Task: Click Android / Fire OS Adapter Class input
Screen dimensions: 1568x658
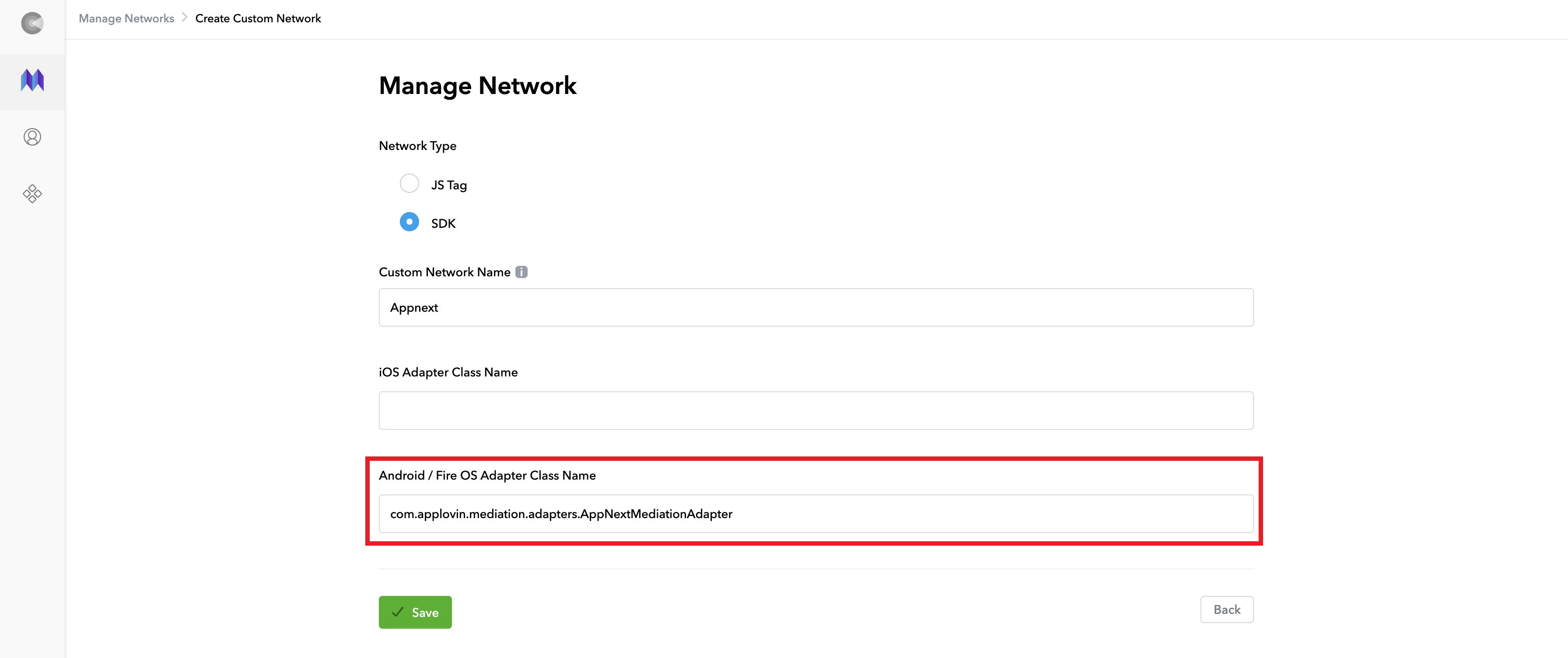Action: (815, 514)
